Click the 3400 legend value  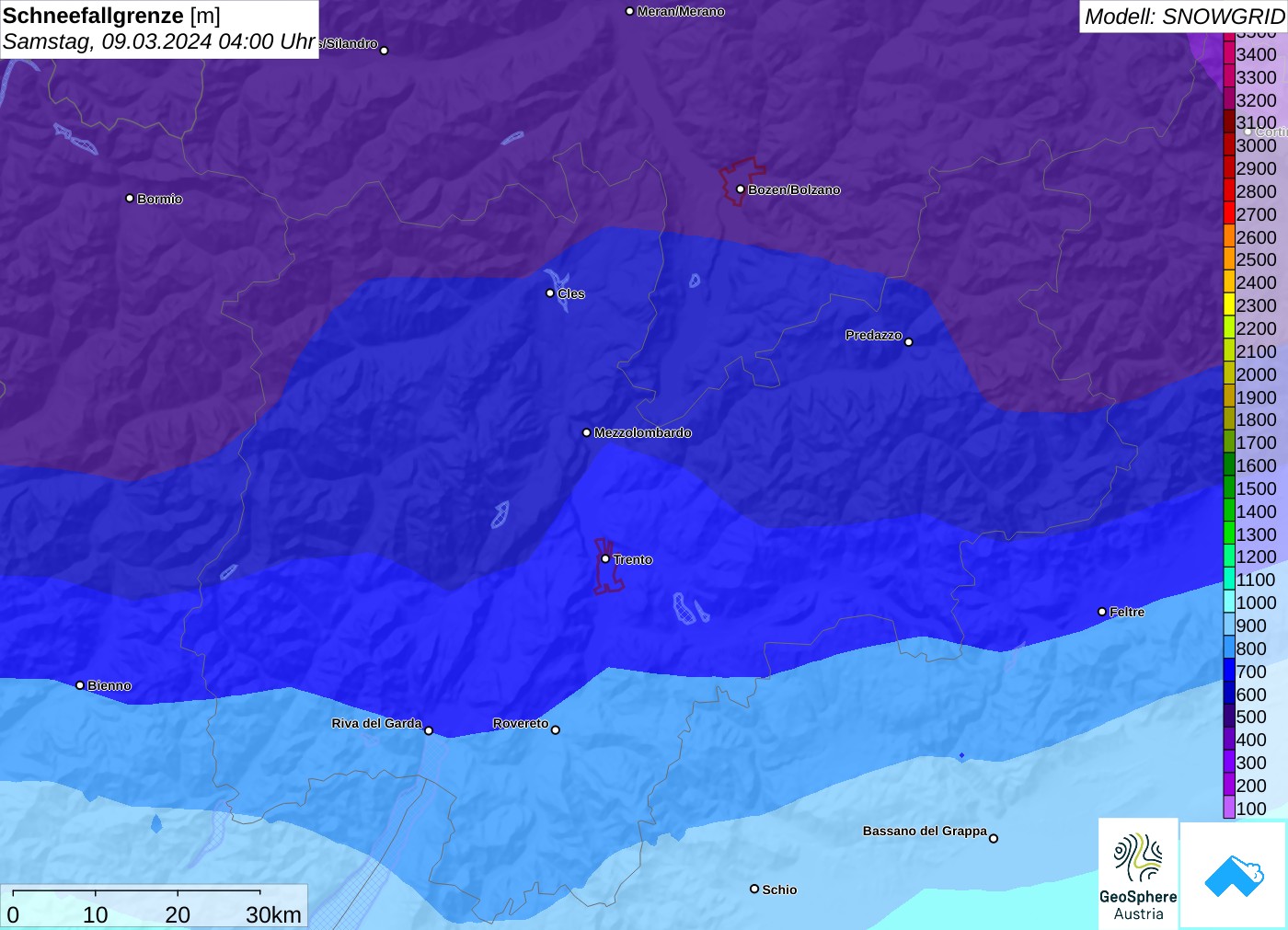coord(1256,54)
